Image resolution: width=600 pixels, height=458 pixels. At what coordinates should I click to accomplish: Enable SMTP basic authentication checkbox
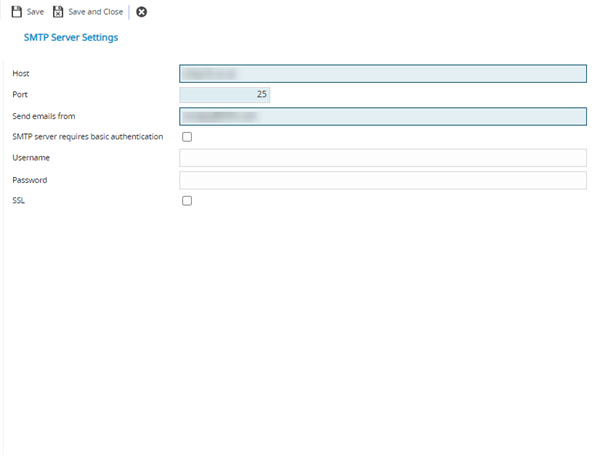(x=187, y=137)
